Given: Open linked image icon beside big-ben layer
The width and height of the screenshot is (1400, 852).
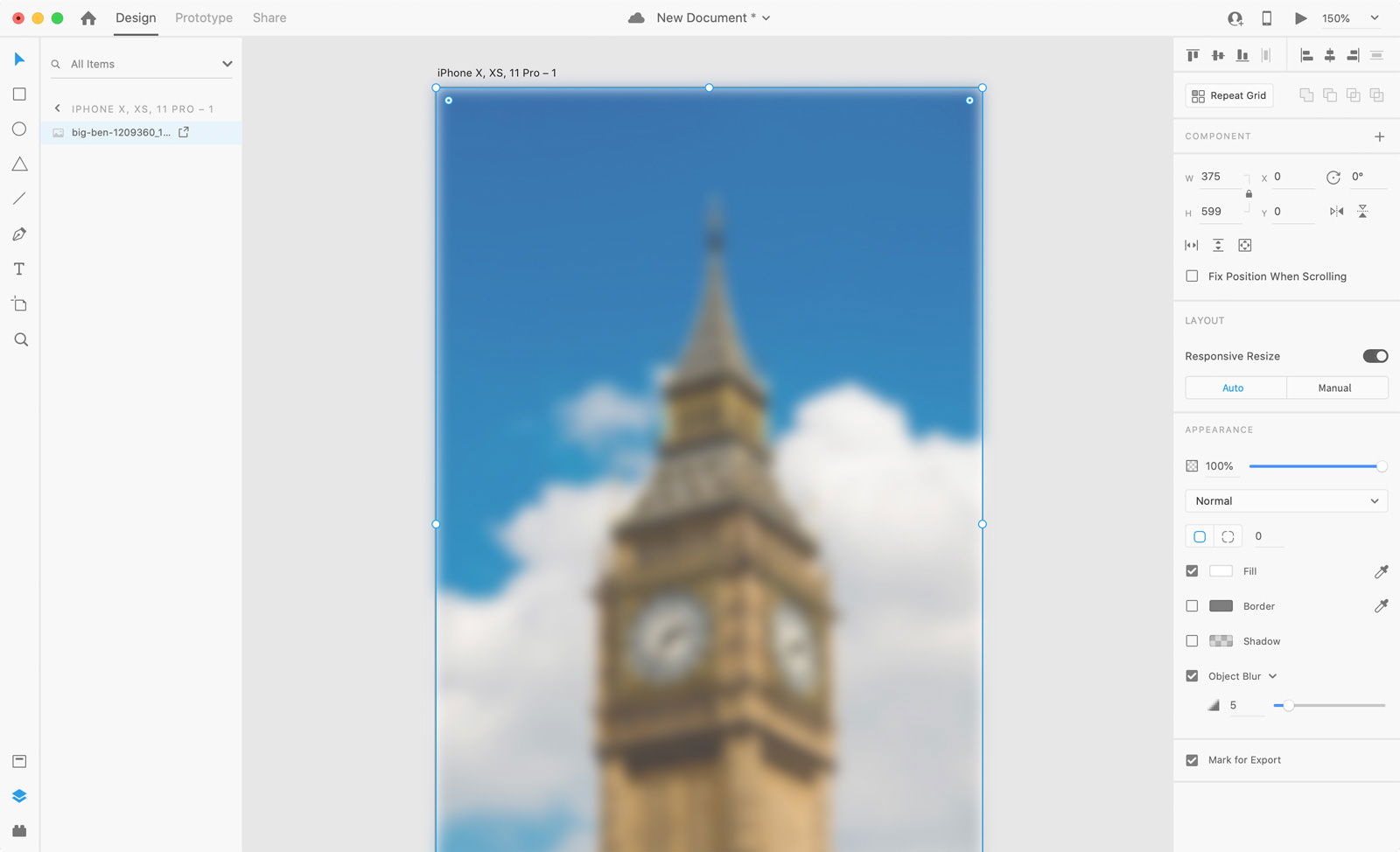Looking at the screenshot, I should coord(184,133).
